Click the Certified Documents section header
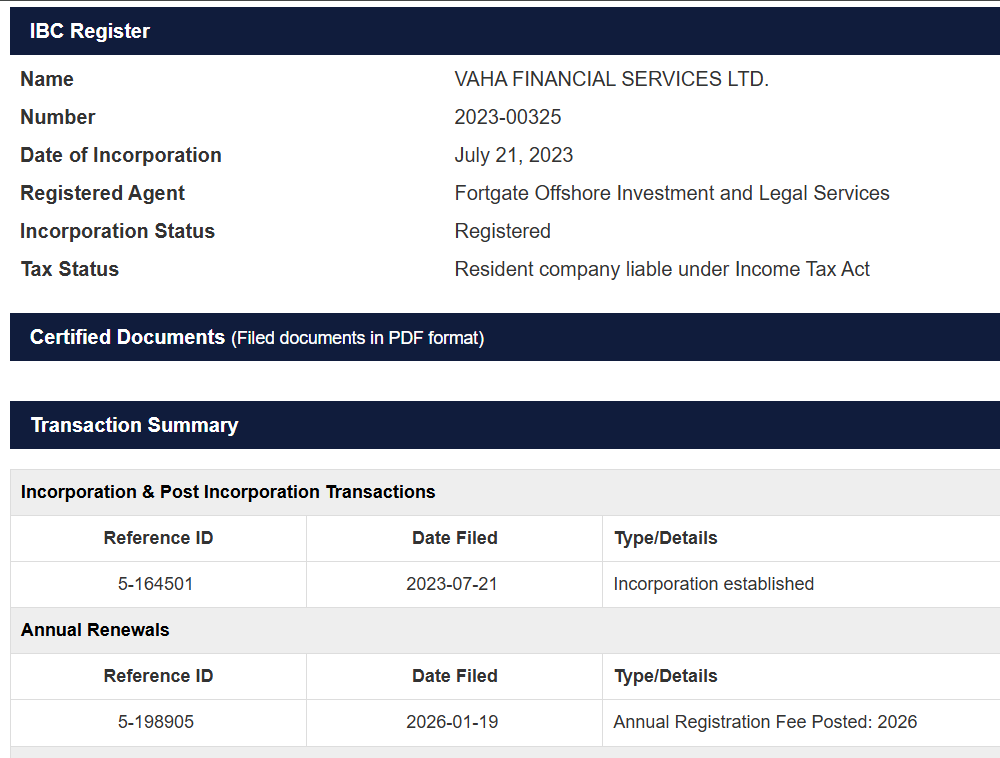 505,337
